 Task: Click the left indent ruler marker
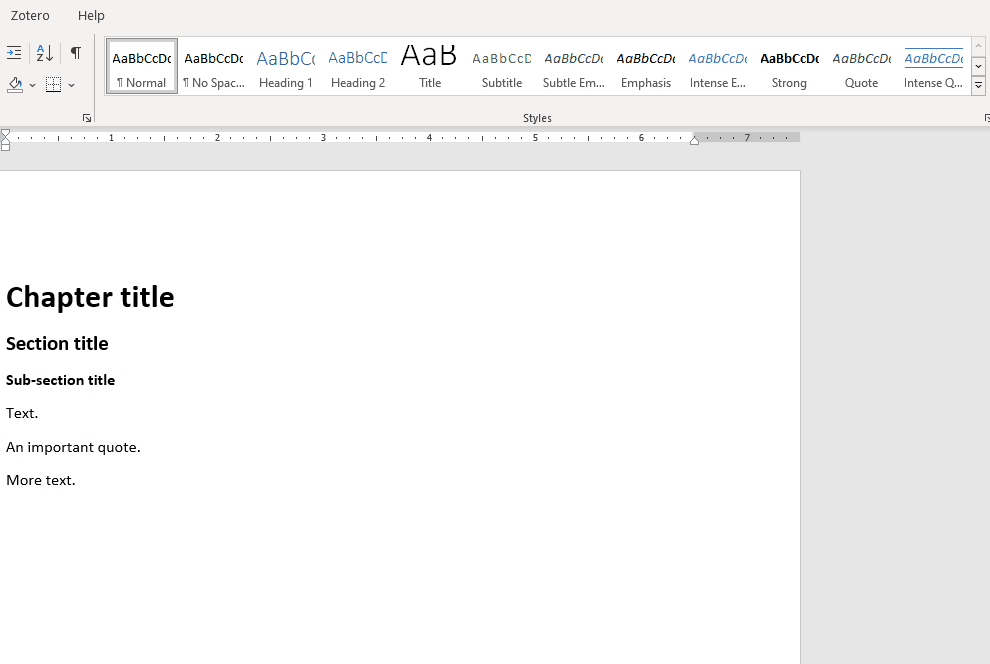pyautogui.click(x=6, y=146)
